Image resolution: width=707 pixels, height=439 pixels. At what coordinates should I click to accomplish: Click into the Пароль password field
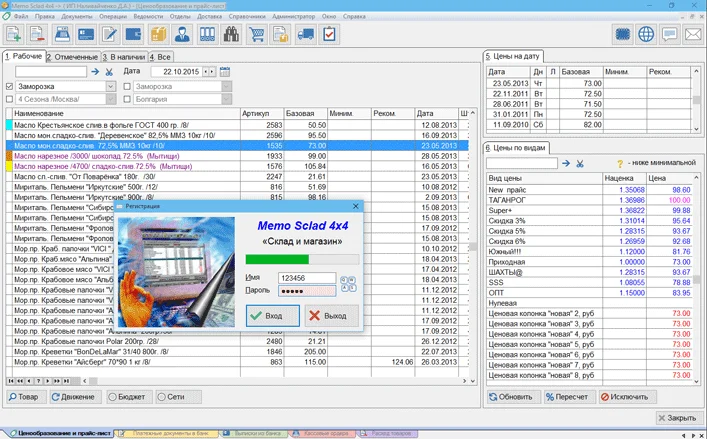306,290
